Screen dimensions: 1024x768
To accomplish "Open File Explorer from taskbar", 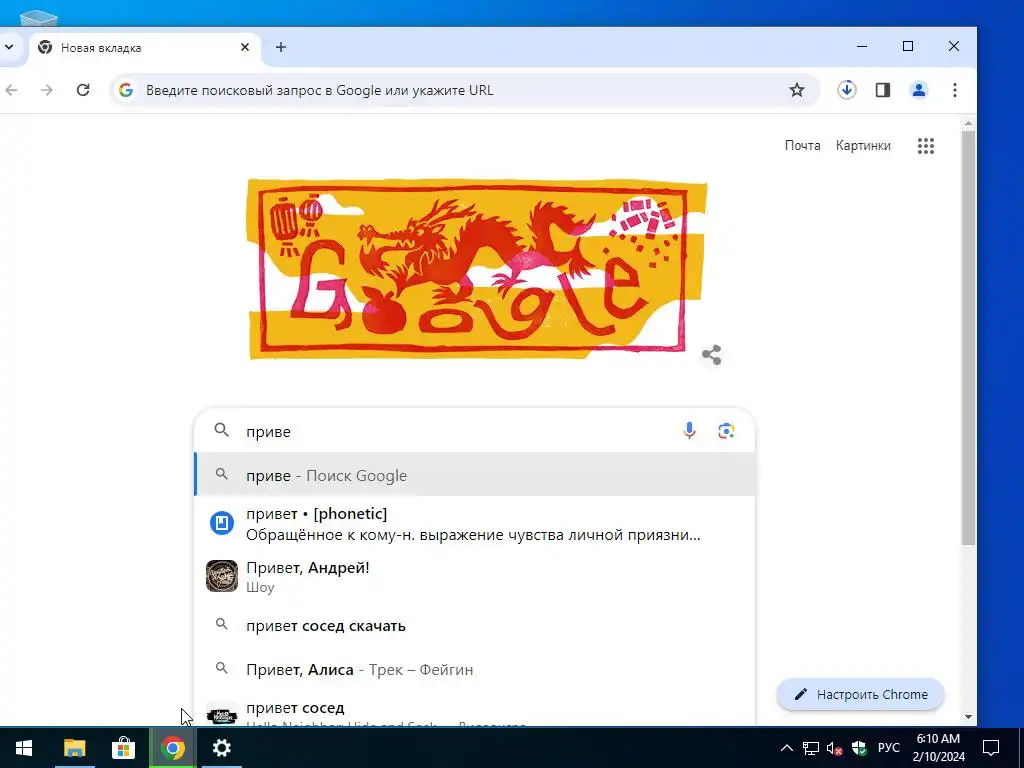I will pyautogui.click(x=74, y=748).
